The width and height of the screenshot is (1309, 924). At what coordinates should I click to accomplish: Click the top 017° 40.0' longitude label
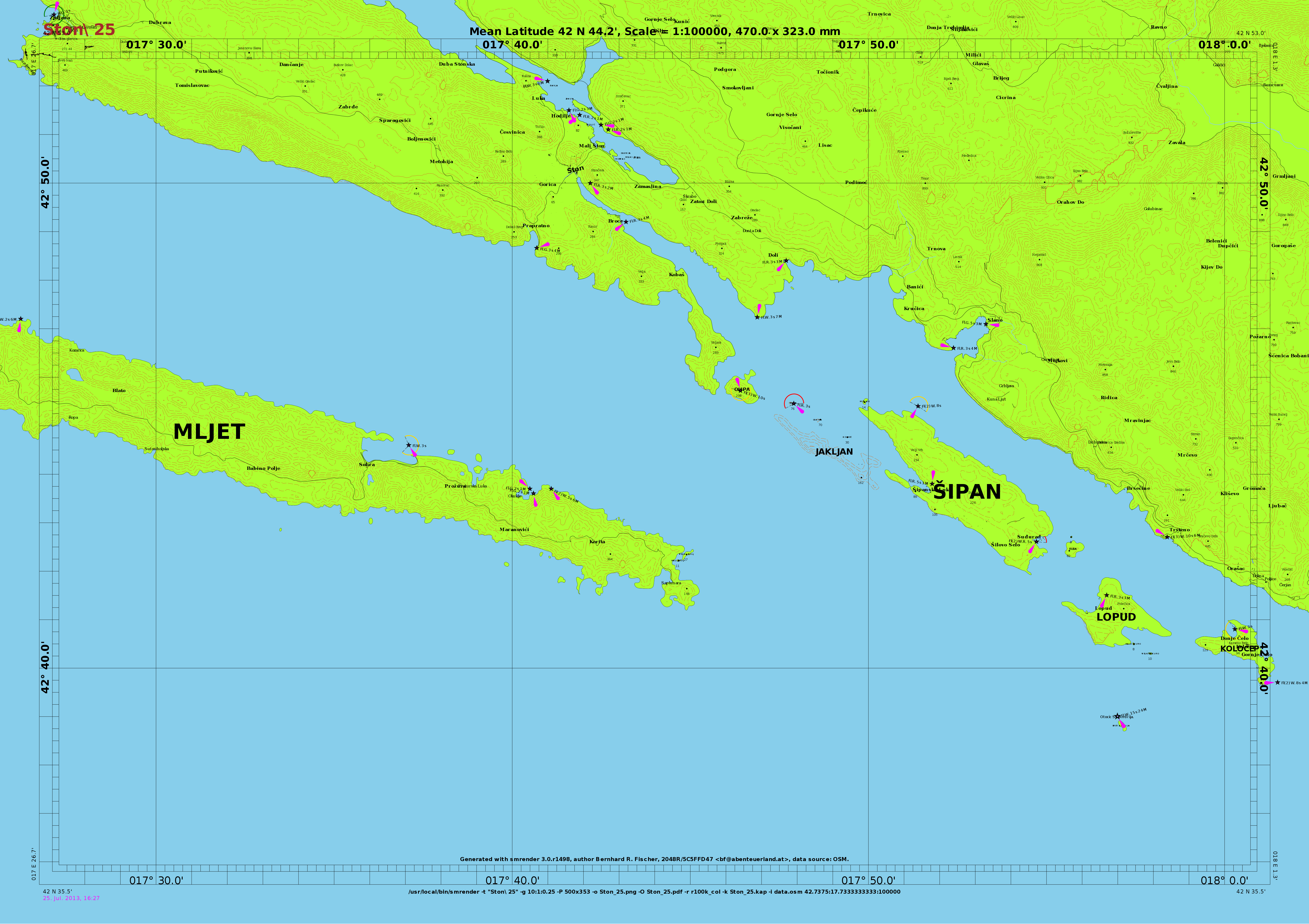(512, 45)
